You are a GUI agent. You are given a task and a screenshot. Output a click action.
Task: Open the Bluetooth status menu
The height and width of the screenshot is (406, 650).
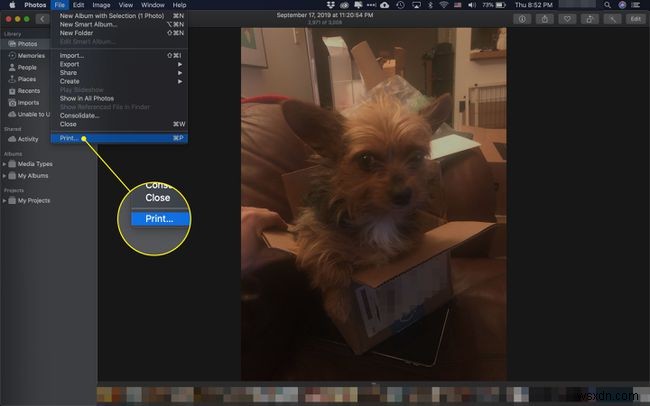(430, 5)
